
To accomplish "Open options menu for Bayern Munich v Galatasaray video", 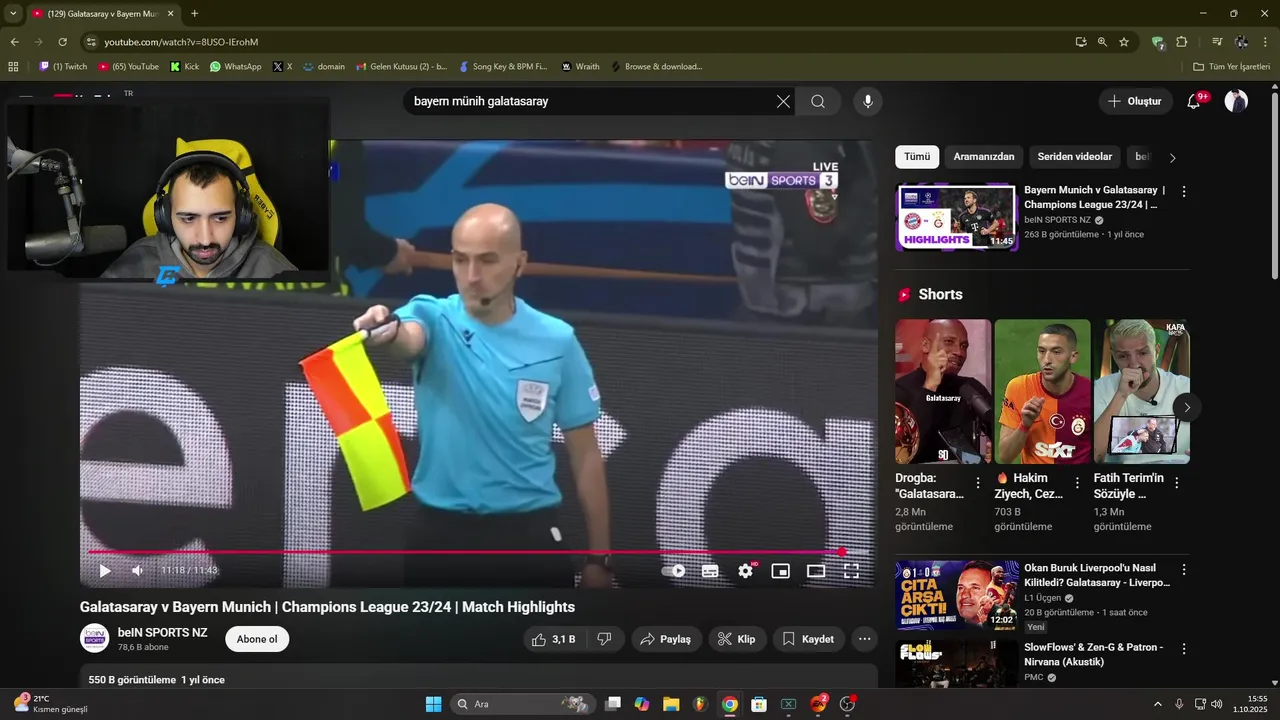I will (x=1184, y=191).
